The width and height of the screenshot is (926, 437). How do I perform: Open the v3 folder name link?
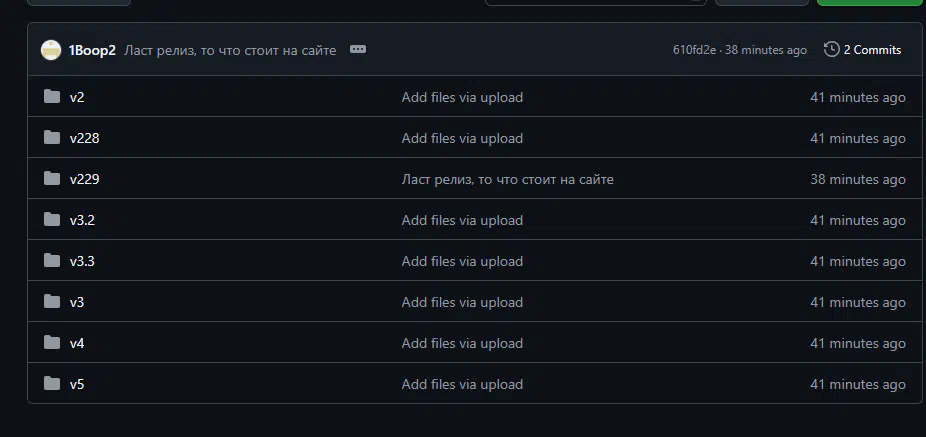pyautogui.click(x=77, y=302)
